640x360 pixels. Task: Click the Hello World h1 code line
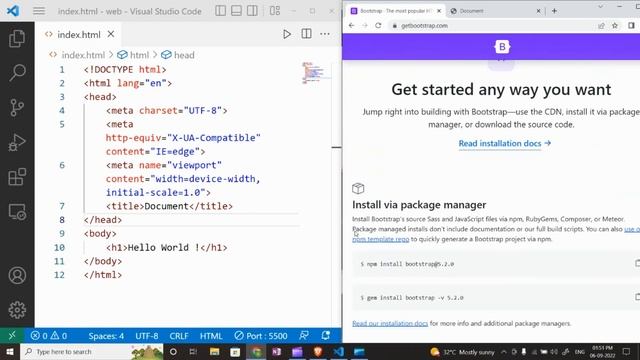coord(167,247)
